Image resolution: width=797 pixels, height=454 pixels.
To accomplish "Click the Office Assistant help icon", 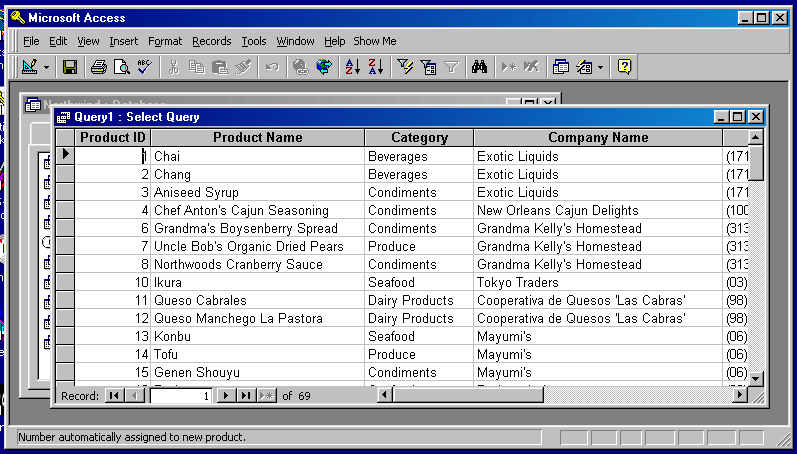I will (x=624, y=67).
